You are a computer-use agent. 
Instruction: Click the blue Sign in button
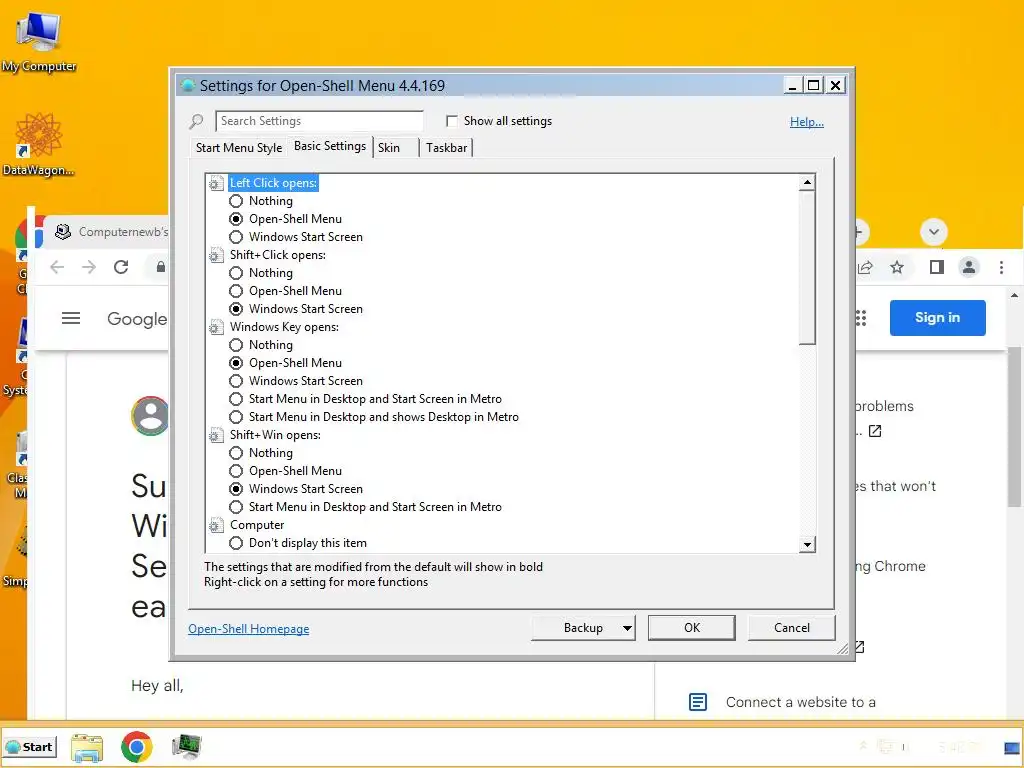point(938,318)
